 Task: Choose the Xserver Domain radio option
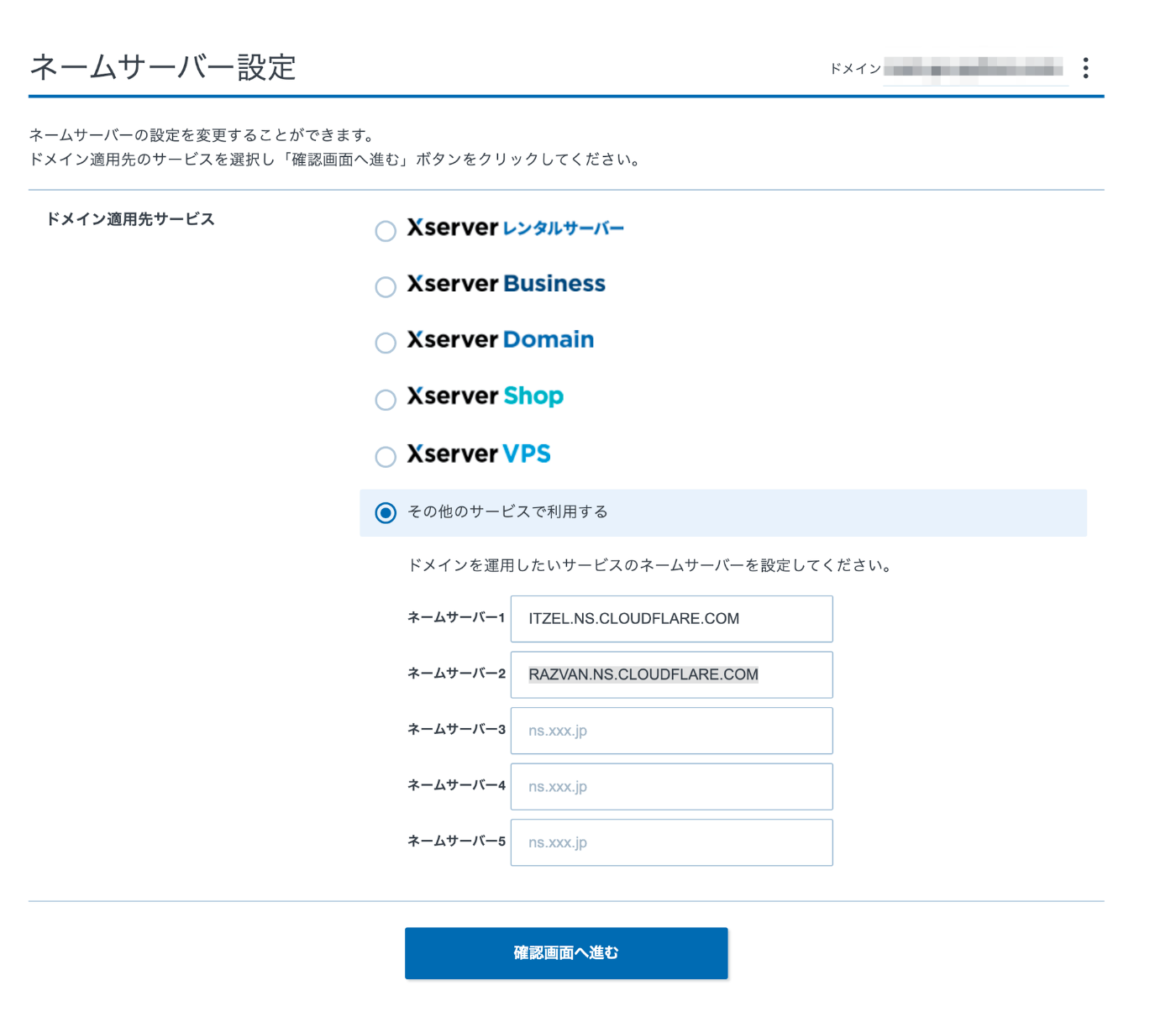pos(386,343)
